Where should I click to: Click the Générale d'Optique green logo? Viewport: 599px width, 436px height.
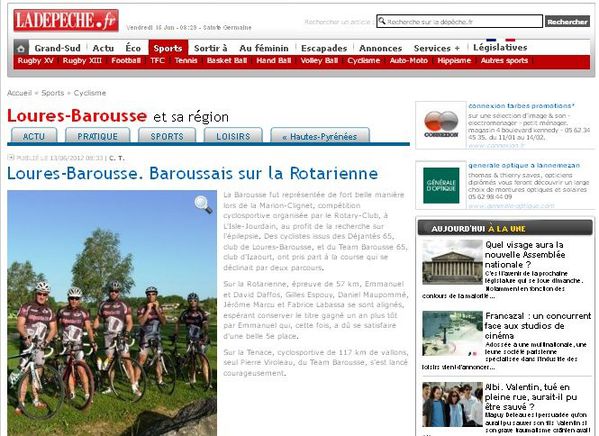tap(441, 185)
